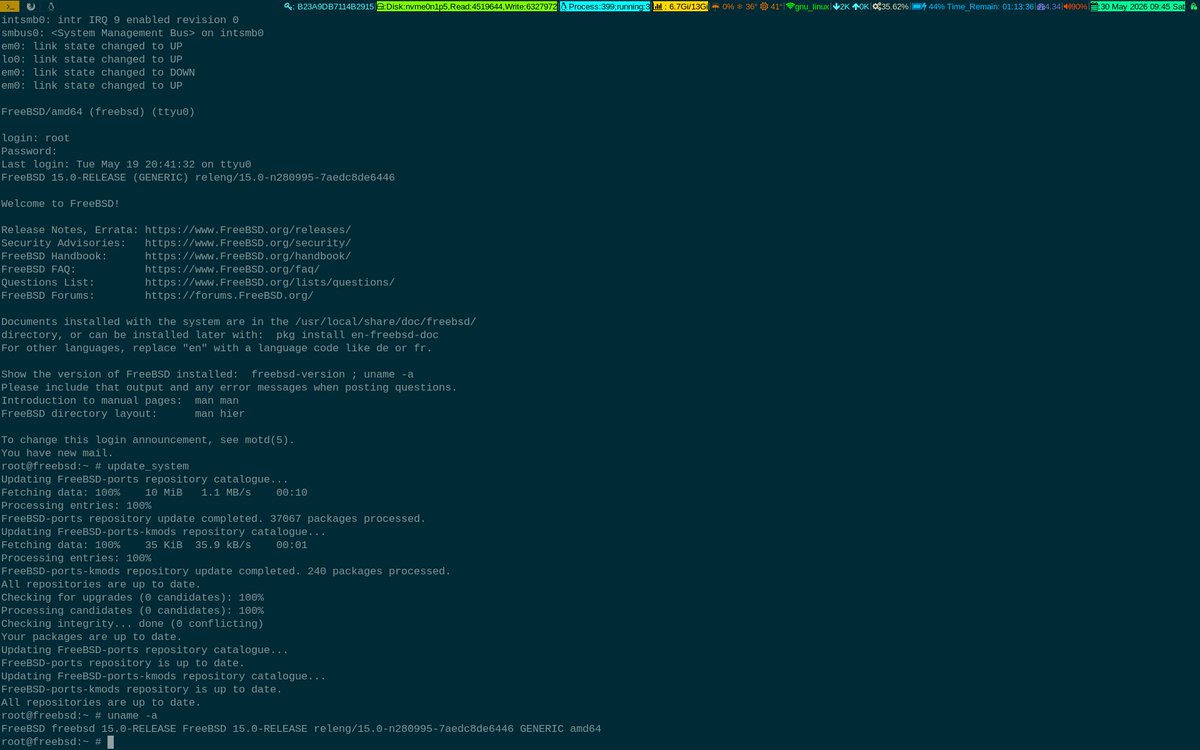Click 'To change this login announcement, see motd(5)' line
The width and height of the screenshot is (1200, 750).
(x=148, y=440)
